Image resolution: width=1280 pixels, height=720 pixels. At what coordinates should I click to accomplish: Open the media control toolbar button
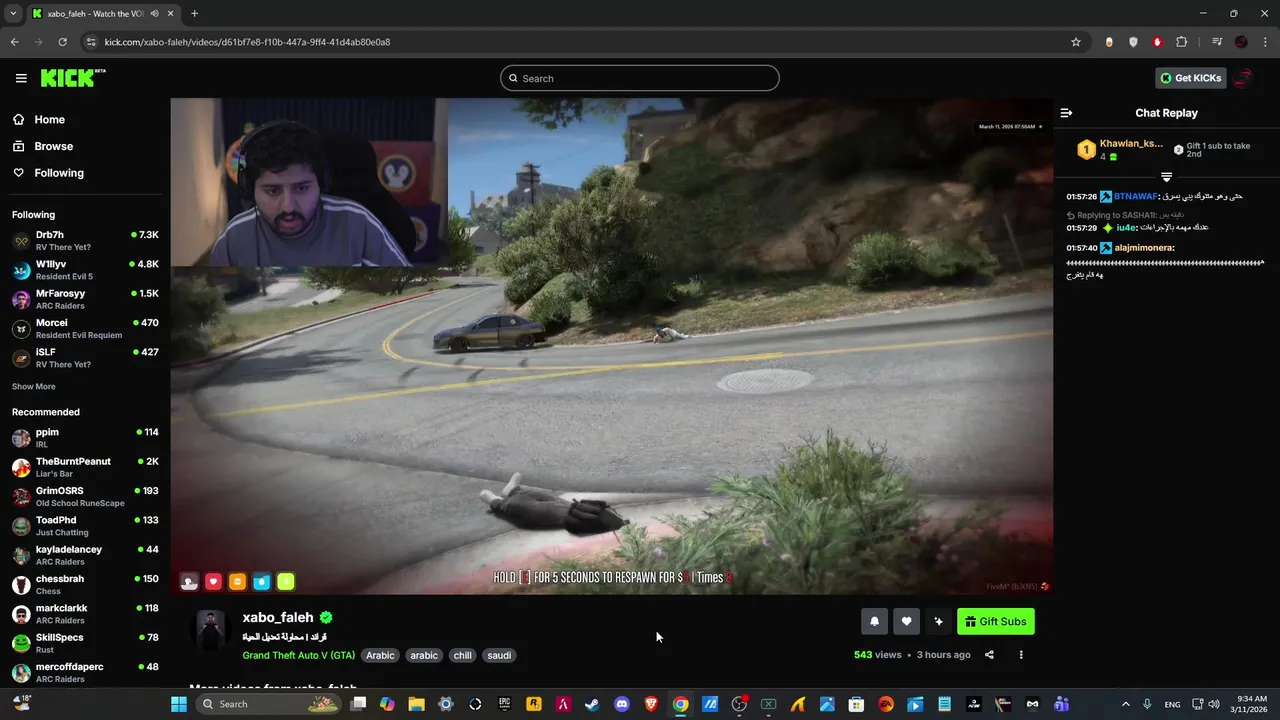coord(1217,42)
